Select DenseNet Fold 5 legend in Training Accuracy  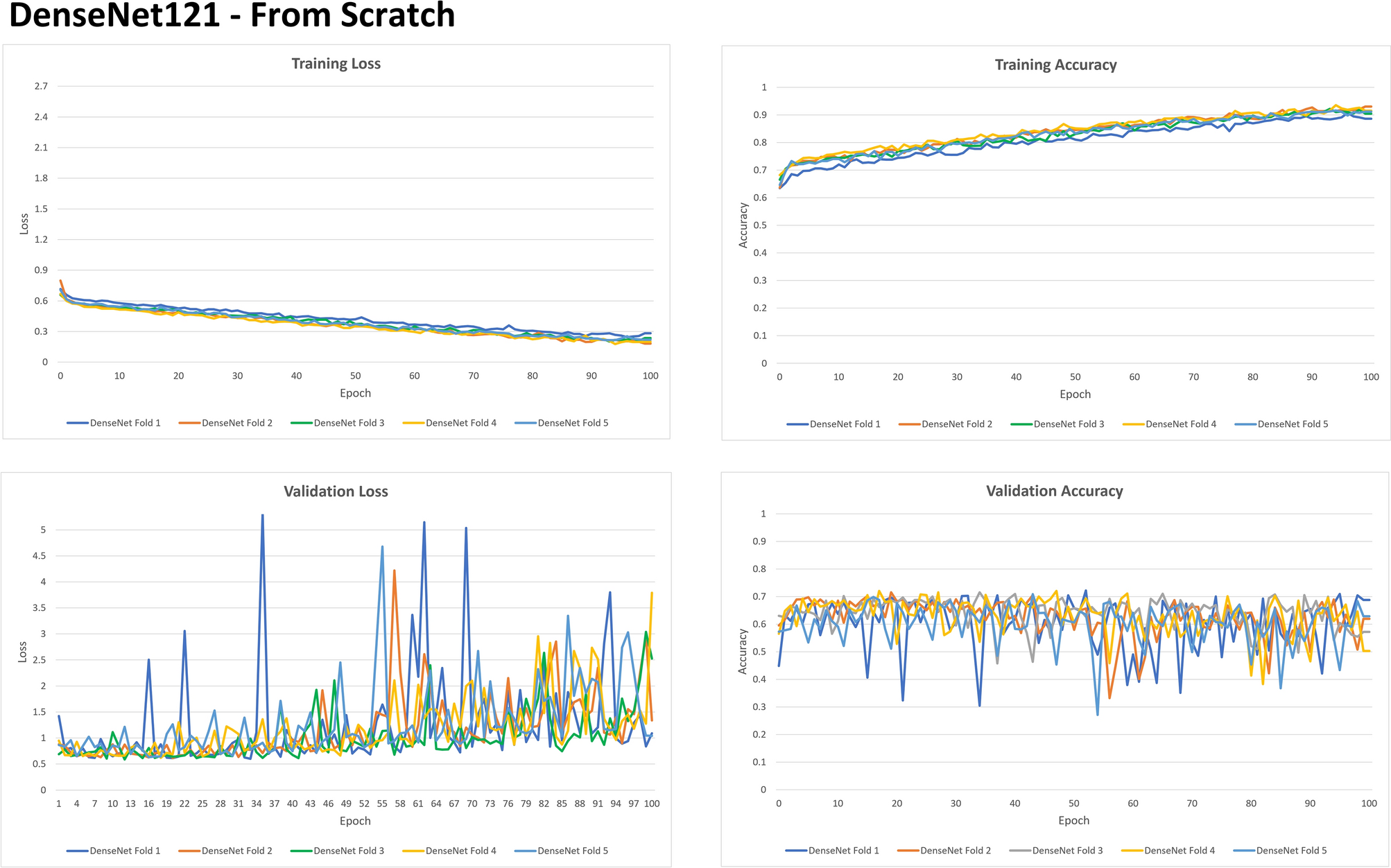pyautogui.click(x=1293, y=424)
